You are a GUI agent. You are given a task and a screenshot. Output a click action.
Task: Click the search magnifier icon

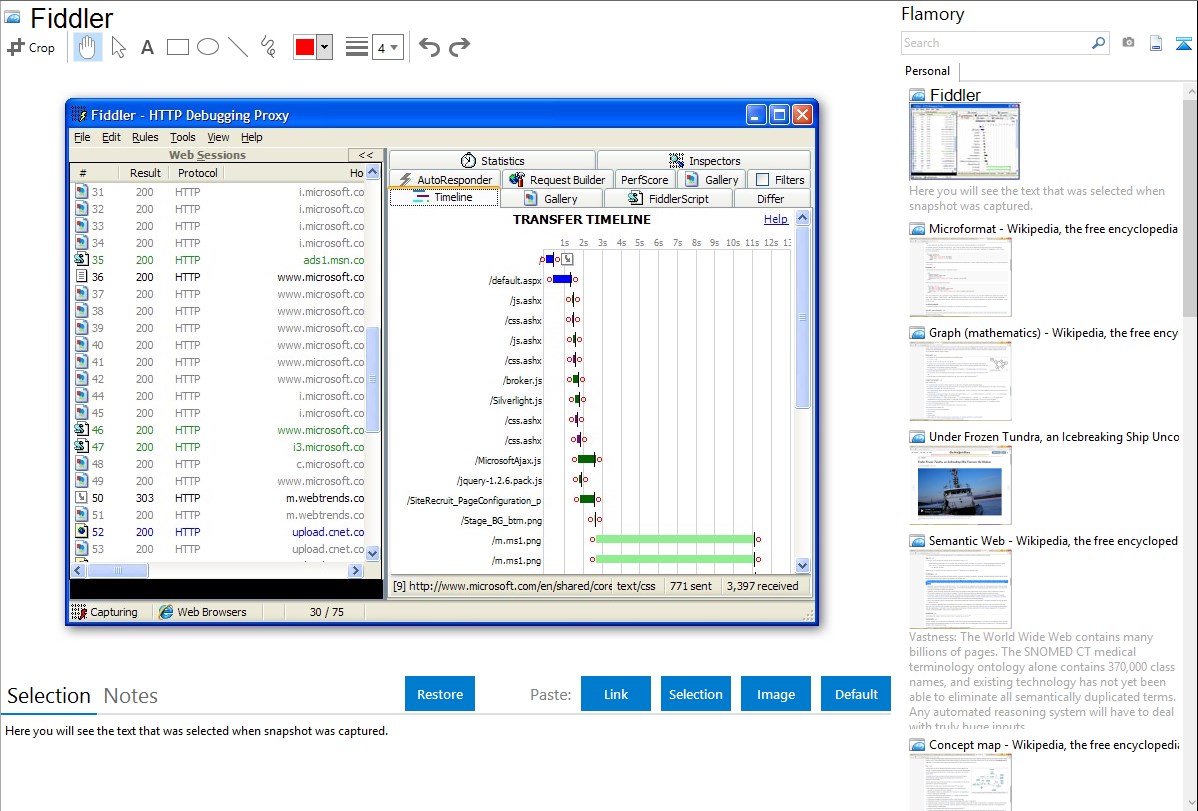click(x=1098, y=43)
